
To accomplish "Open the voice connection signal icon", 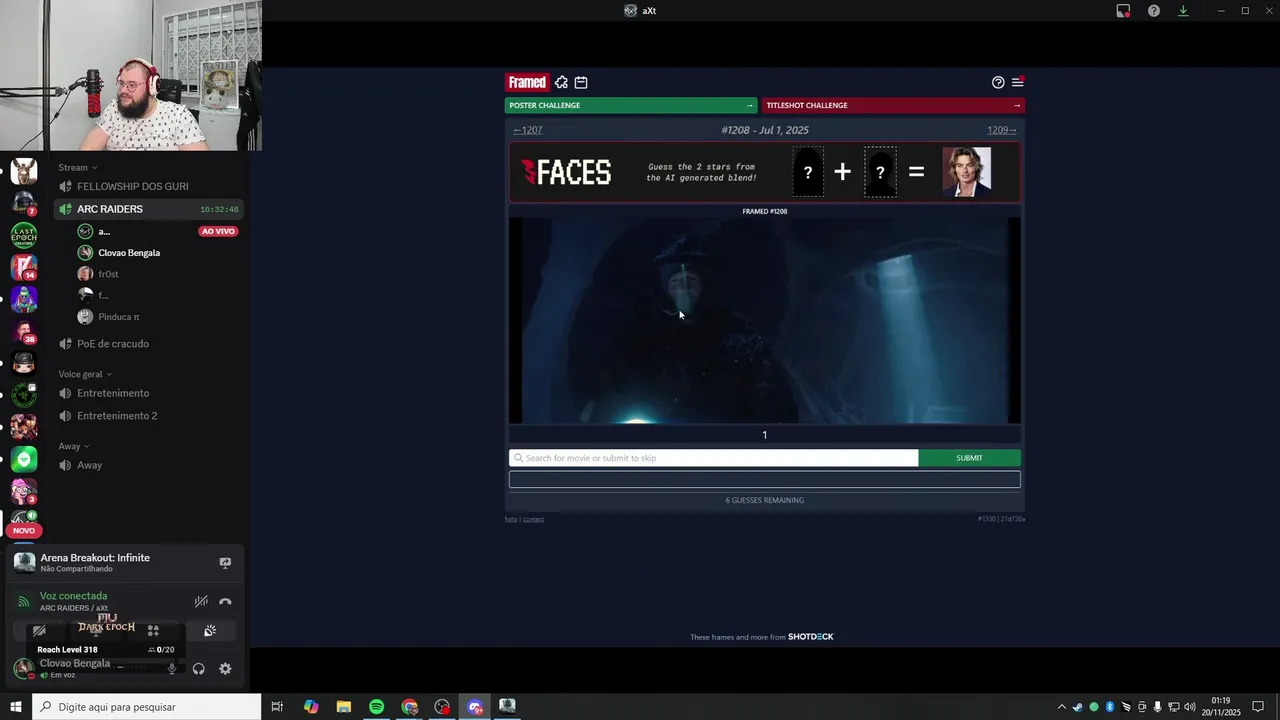I will point(24,601).
